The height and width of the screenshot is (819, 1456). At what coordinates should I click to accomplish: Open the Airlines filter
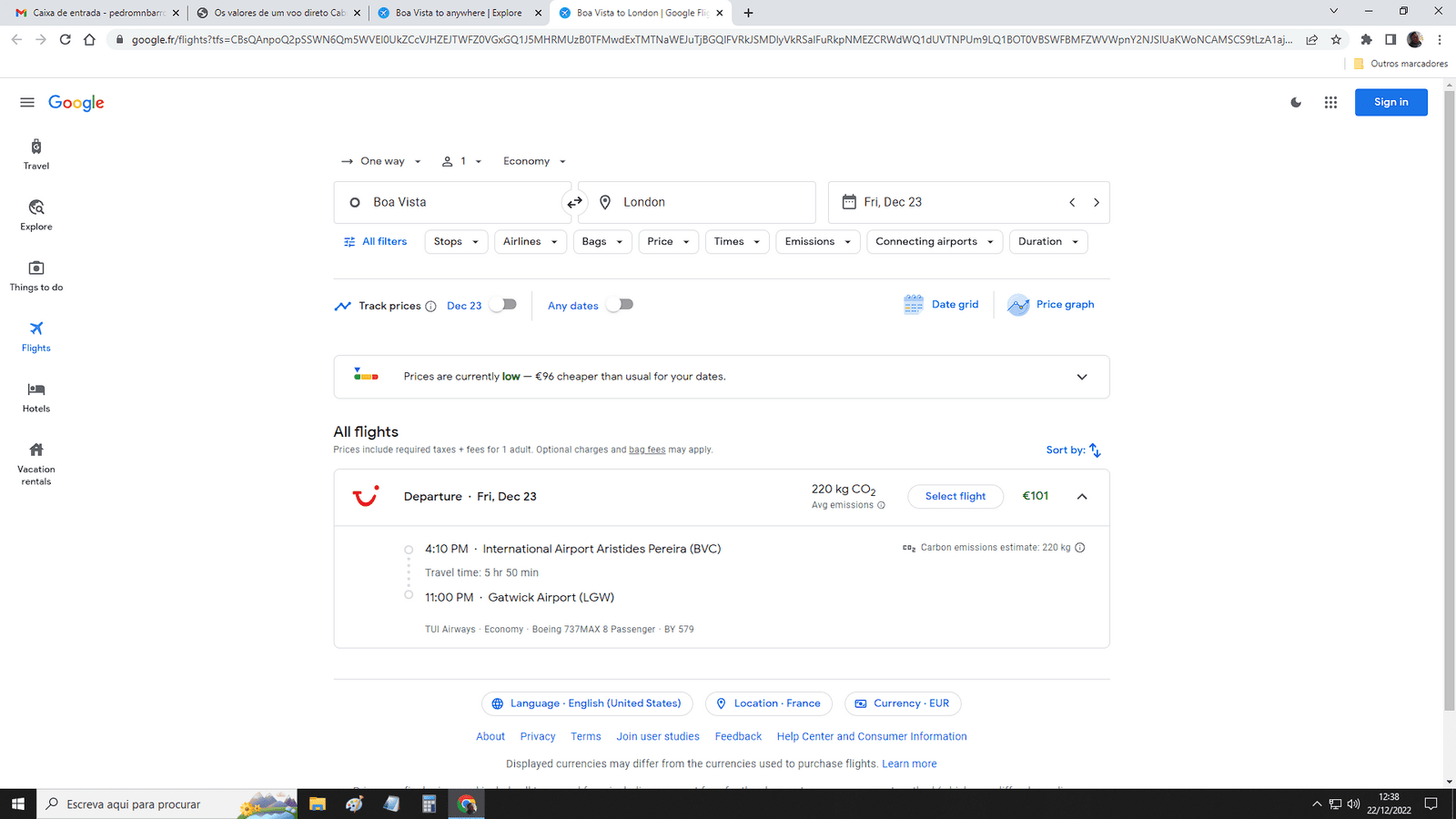[531, 242]
